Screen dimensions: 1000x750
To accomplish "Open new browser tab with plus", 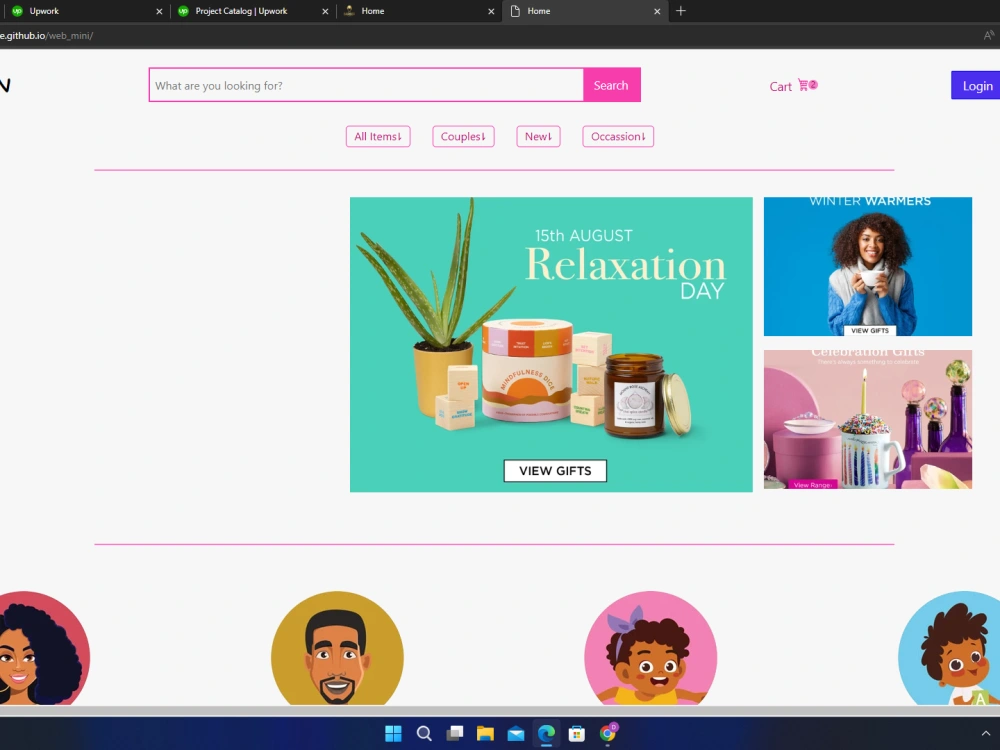I will [680, 11].
